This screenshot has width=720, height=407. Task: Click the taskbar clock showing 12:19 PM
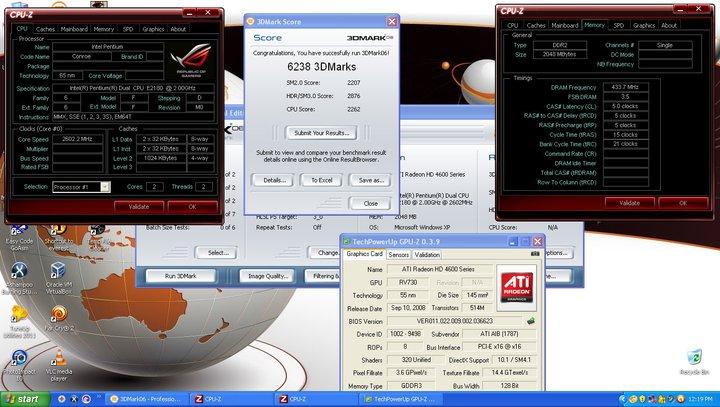700,399
